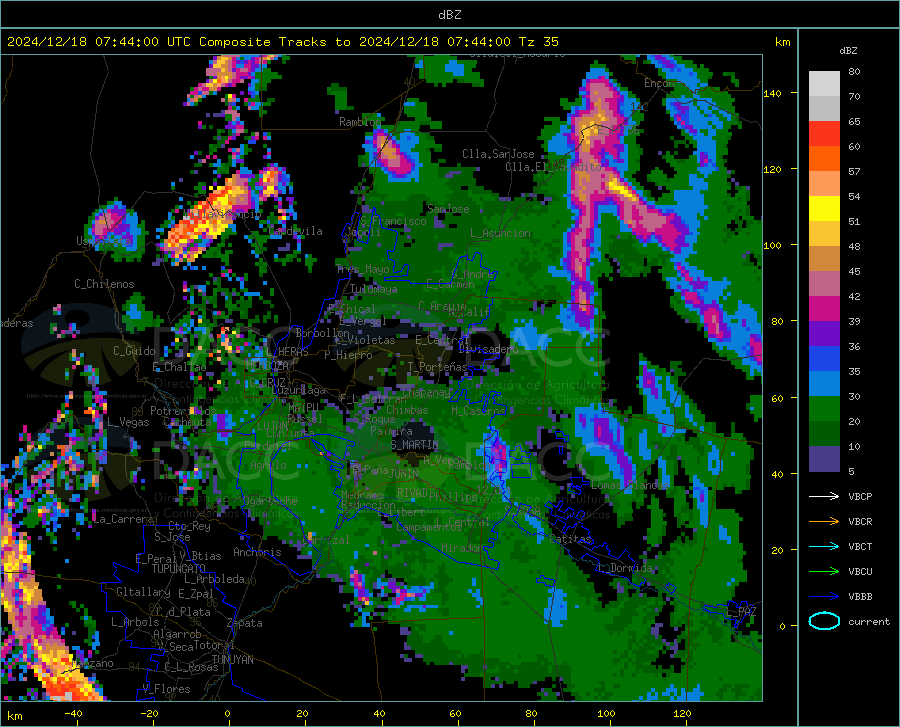Click the 'km' label beside the header line
This screenshot has width=900, height=727.
click(782, 42)
